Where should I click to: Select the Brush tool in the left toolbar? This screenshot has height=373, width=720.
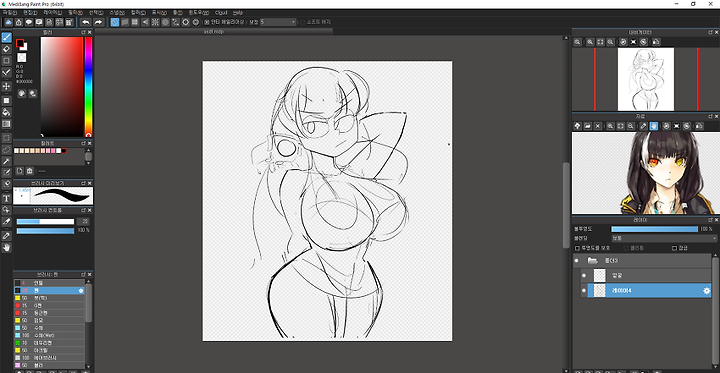(x=6, y=37)
